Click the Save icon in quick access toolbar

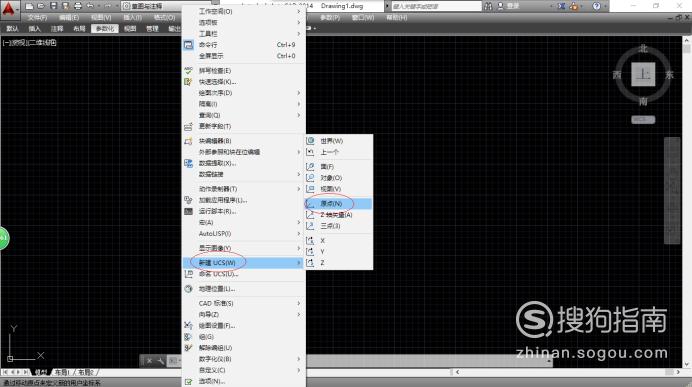coord(53,6)
